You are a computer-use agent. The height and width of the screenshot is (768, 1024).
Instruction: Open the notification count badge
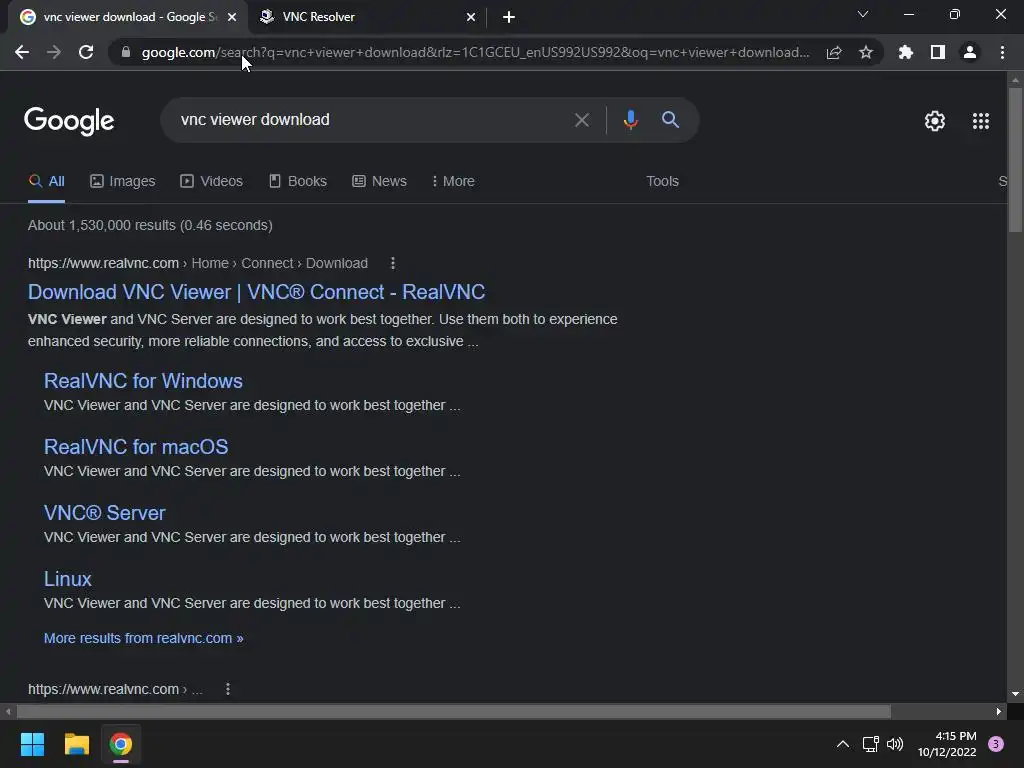pyautogui.click(x=996, y=744)
